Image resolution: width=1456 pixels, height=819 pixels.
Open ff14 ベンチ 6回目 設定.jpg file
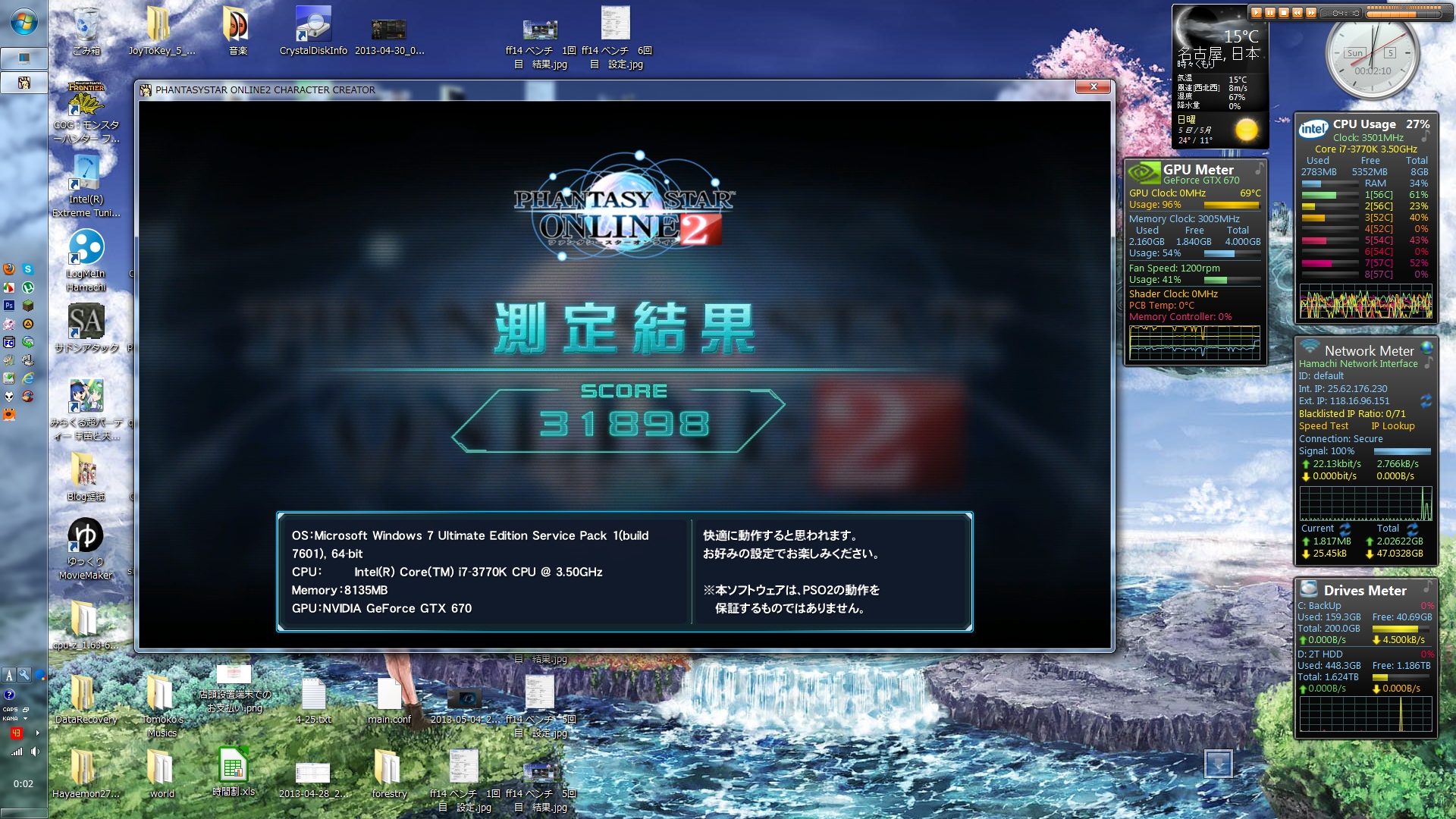617,38
